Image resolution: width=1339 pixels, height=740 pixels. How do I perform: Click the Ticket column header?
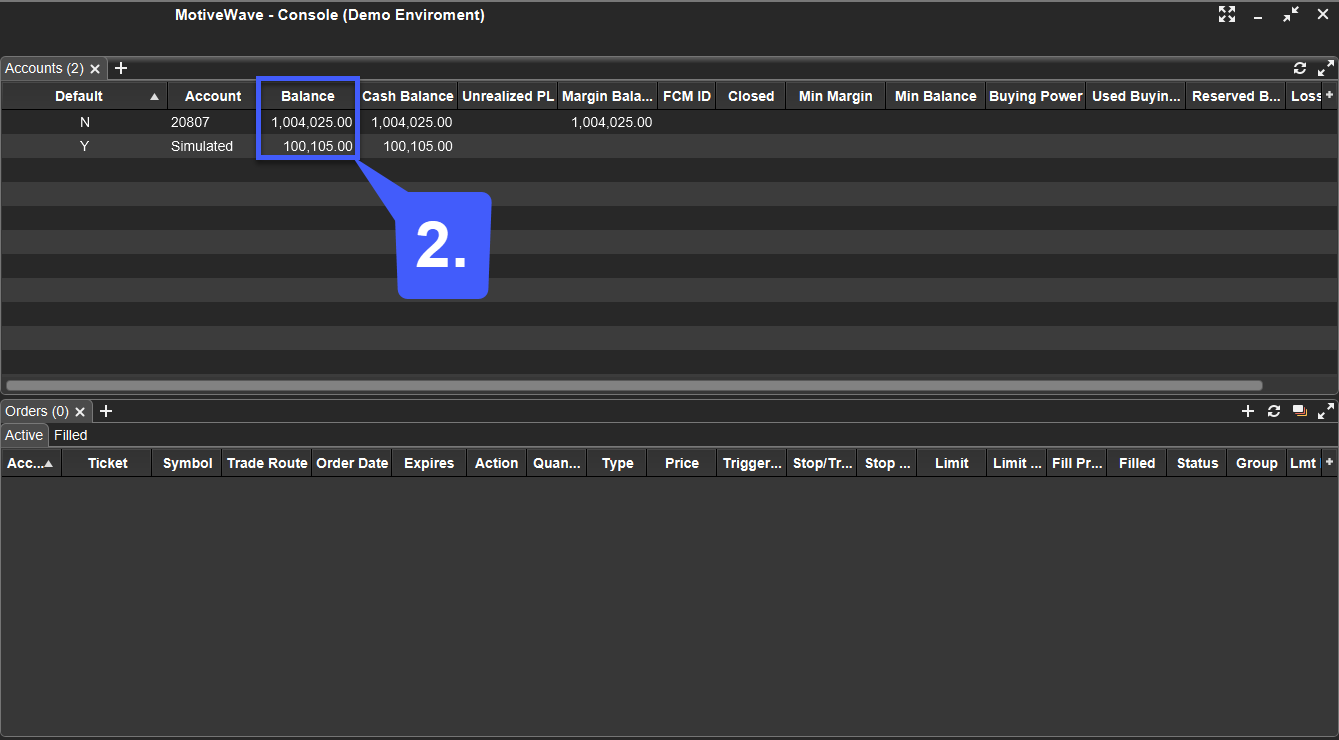point(107,463)
